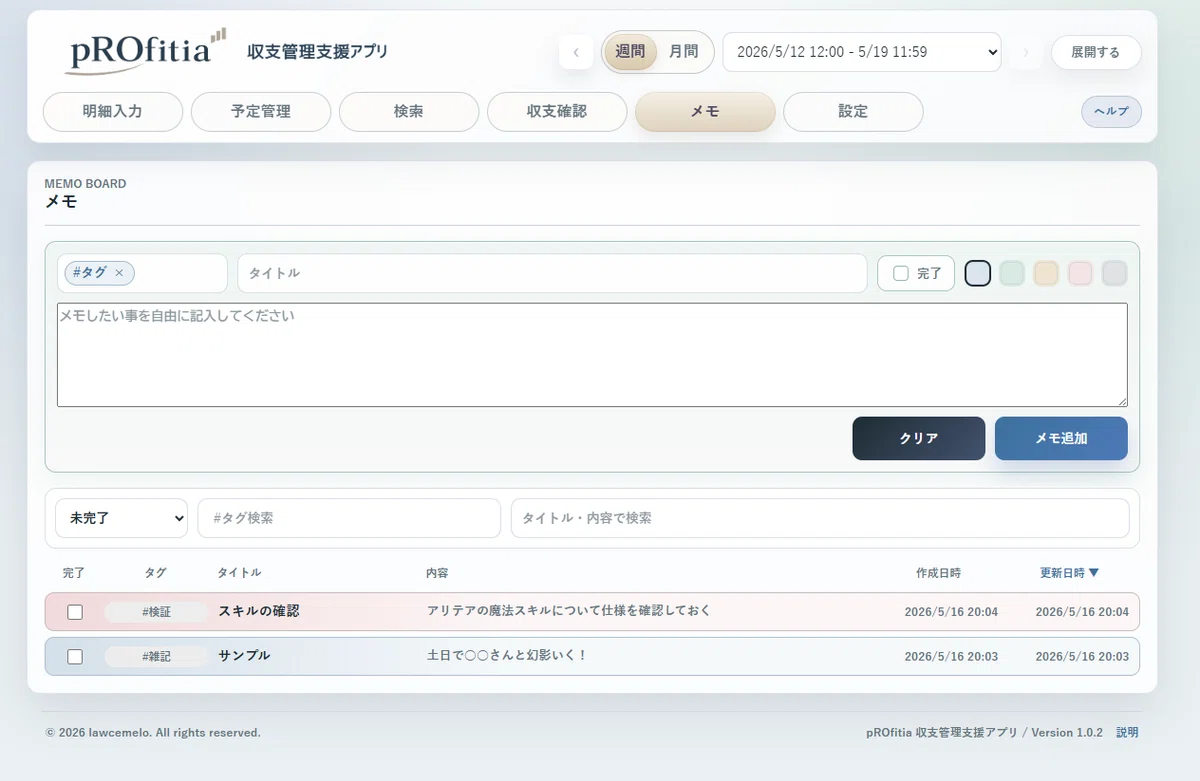Focus the タイトル・内容で検索 field

coord(820,518)
